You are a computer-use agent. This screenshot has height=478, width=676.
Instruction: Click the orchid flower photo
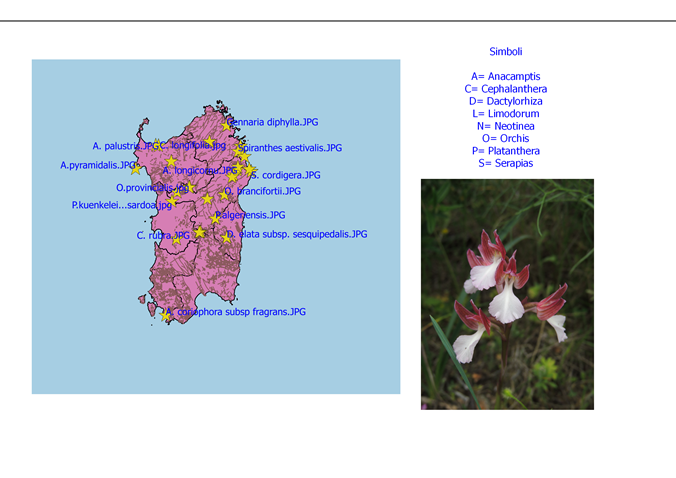[507, 294]
